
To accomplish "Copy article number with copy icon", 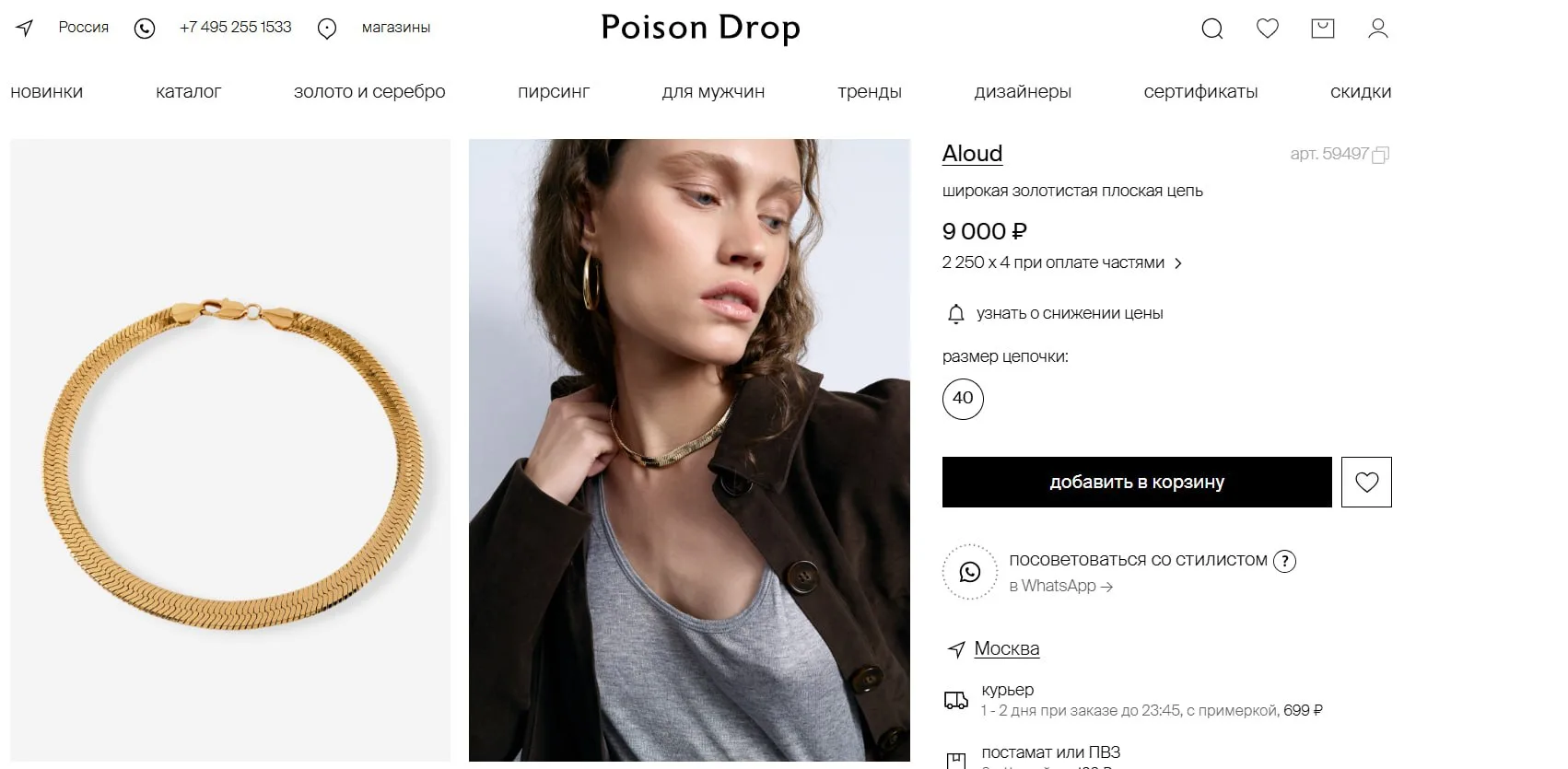I will (1380, 155).
